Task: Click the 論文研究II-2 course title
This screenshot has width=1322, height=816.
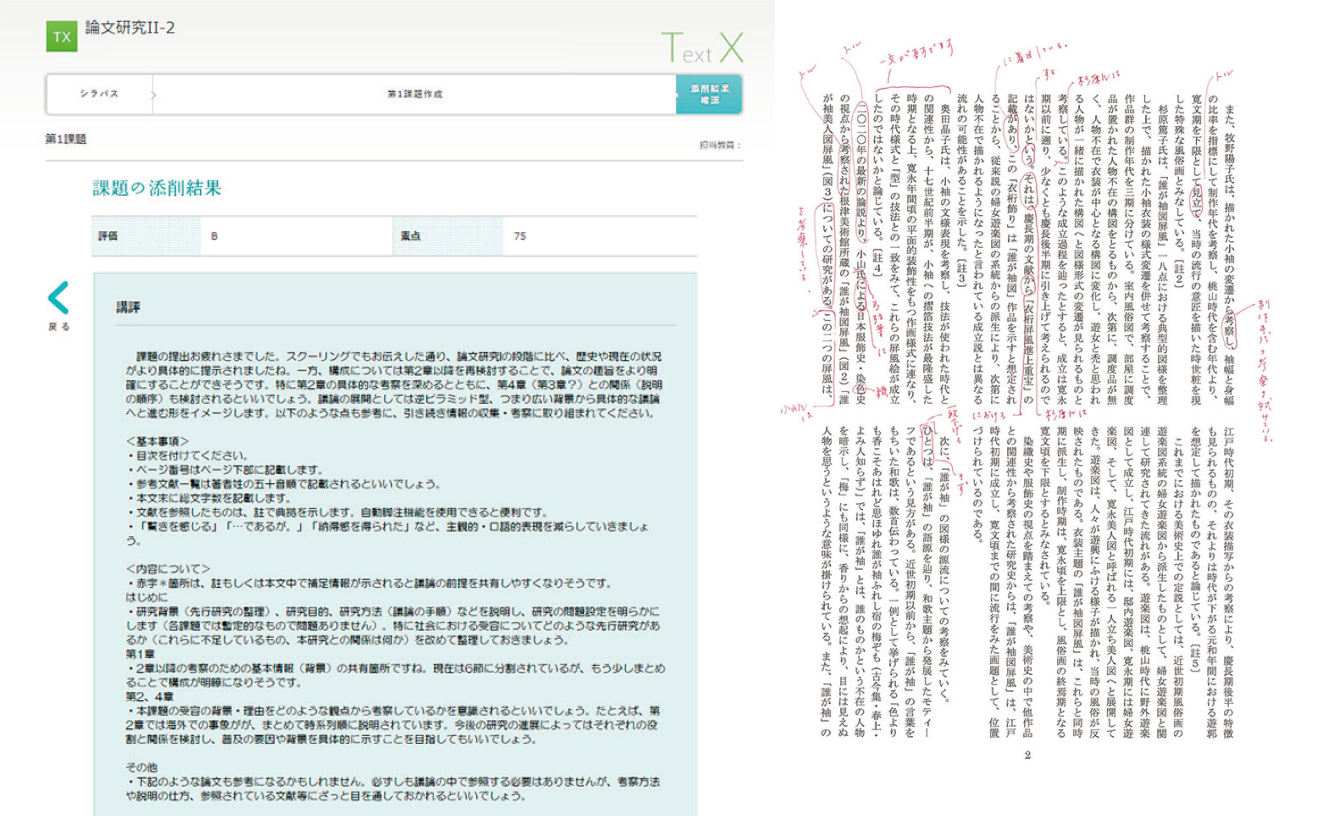Action: coord(130,27)
